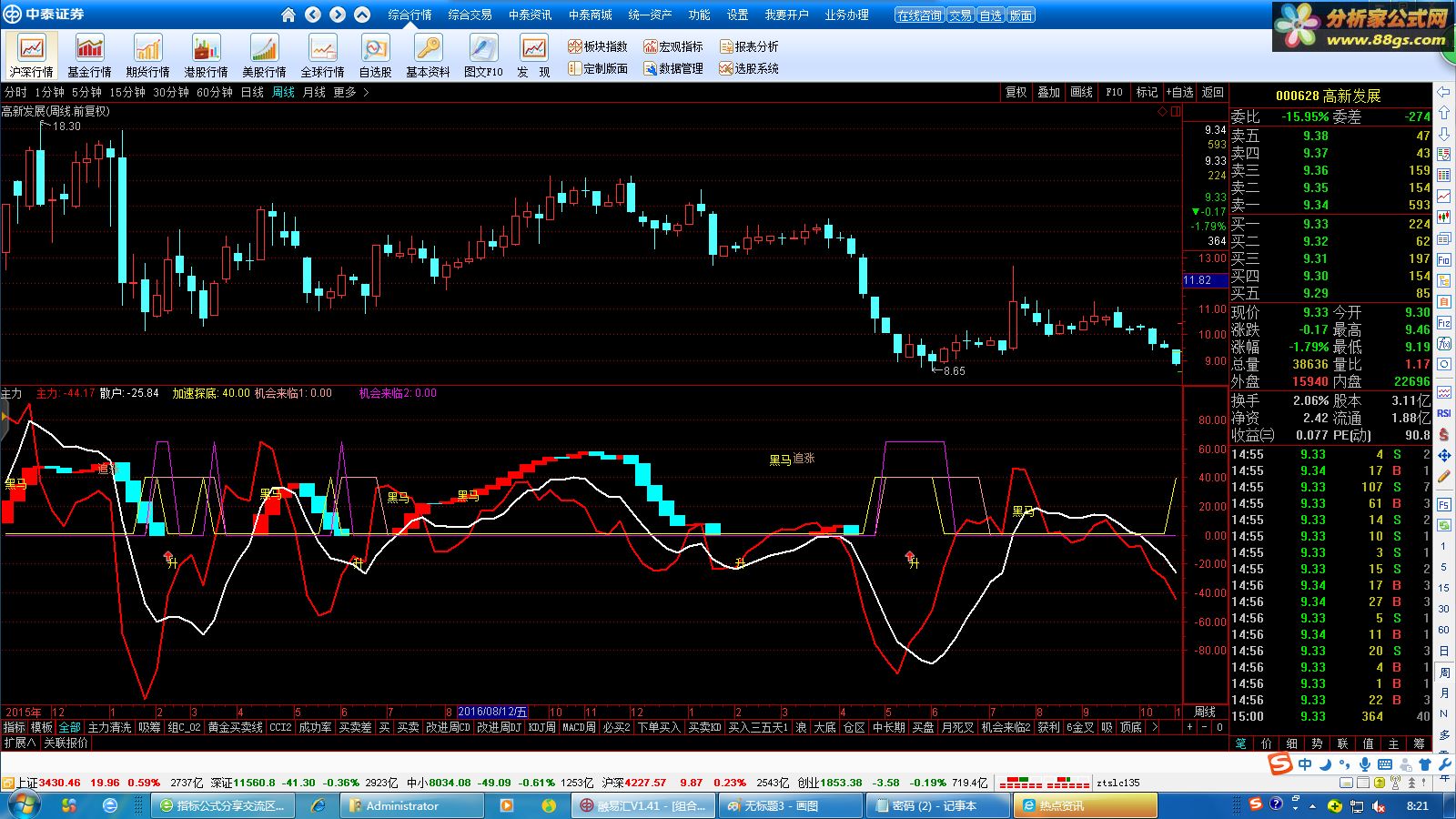This screenshot has width=1456, height=819.
Task: Click the sidebar F10 icon
Action: 1444,259
